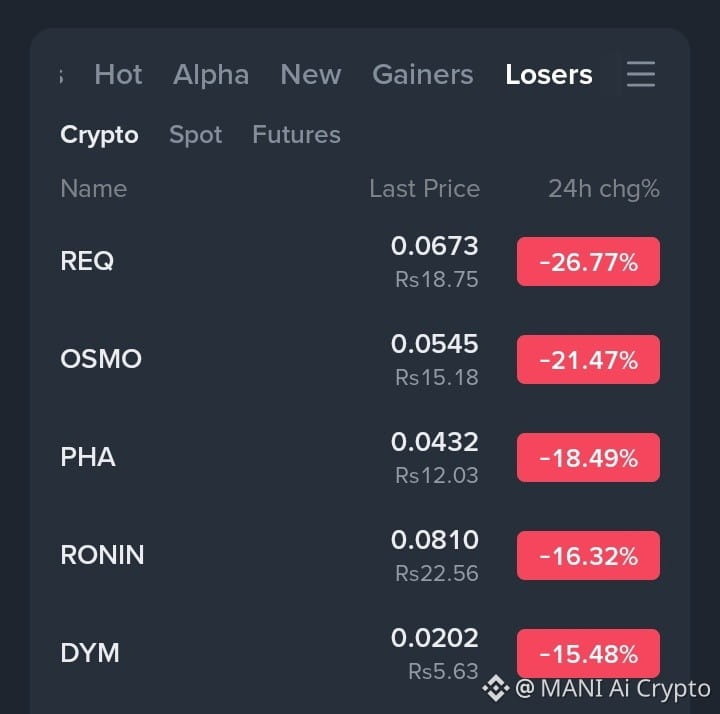Open the OSMO coin row

(360, 360)
